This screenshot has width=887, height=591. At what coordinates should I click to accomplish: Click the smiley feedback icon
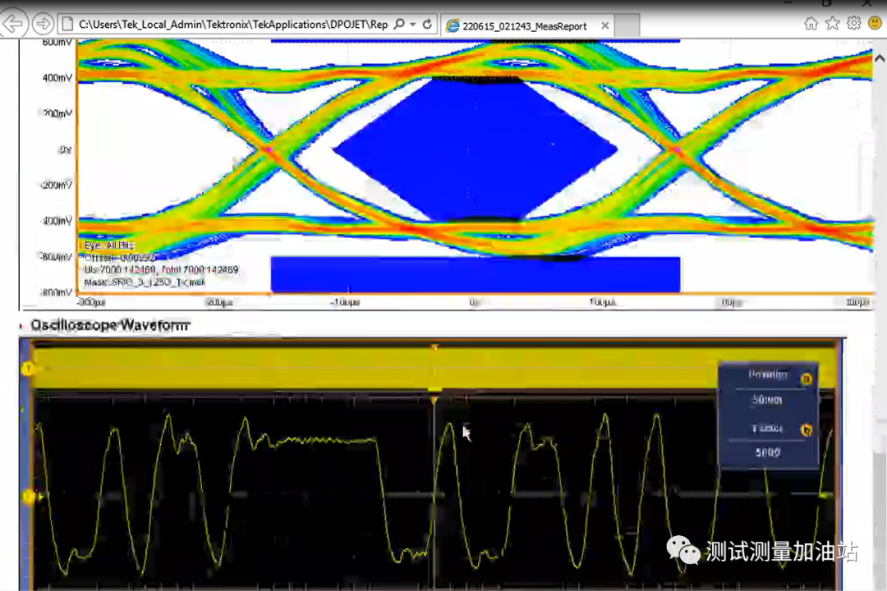click(875, 23)
